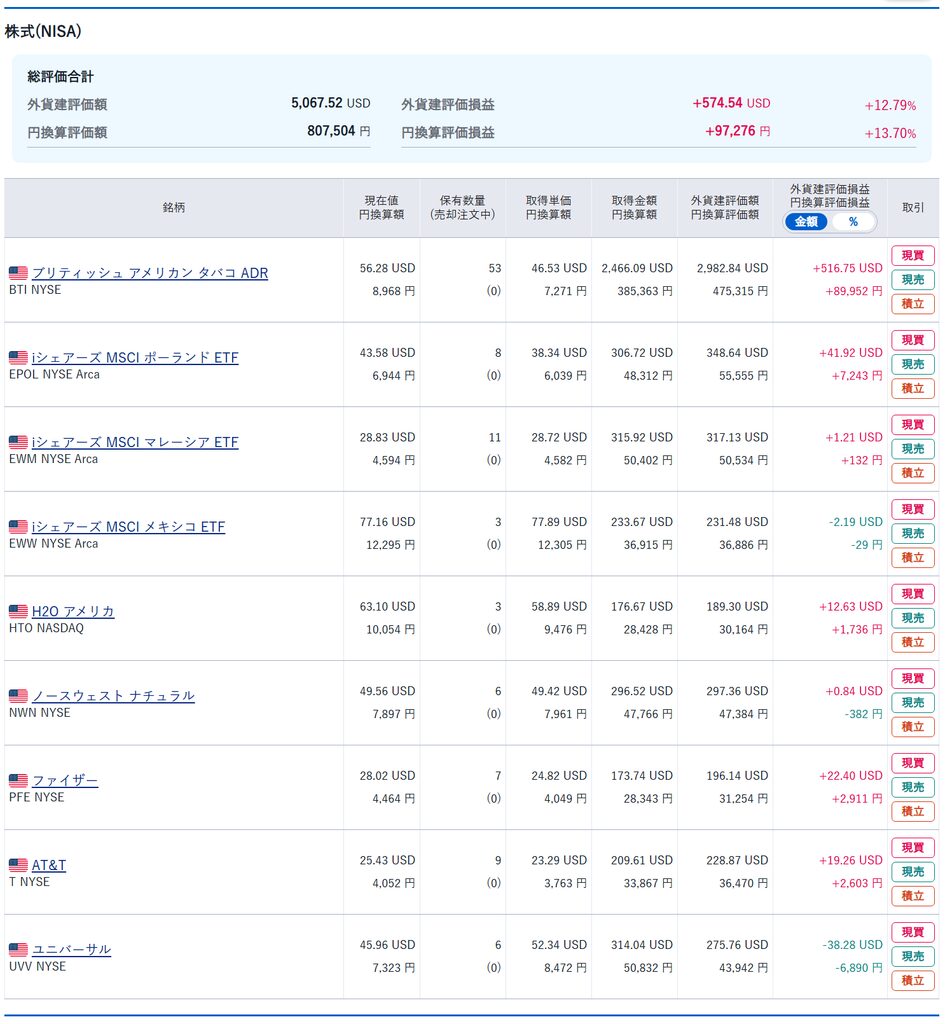This screenshot has height=1024, width=950.
Task: Click 現買 button for EWM row
Action: click(x=913, y=424)
